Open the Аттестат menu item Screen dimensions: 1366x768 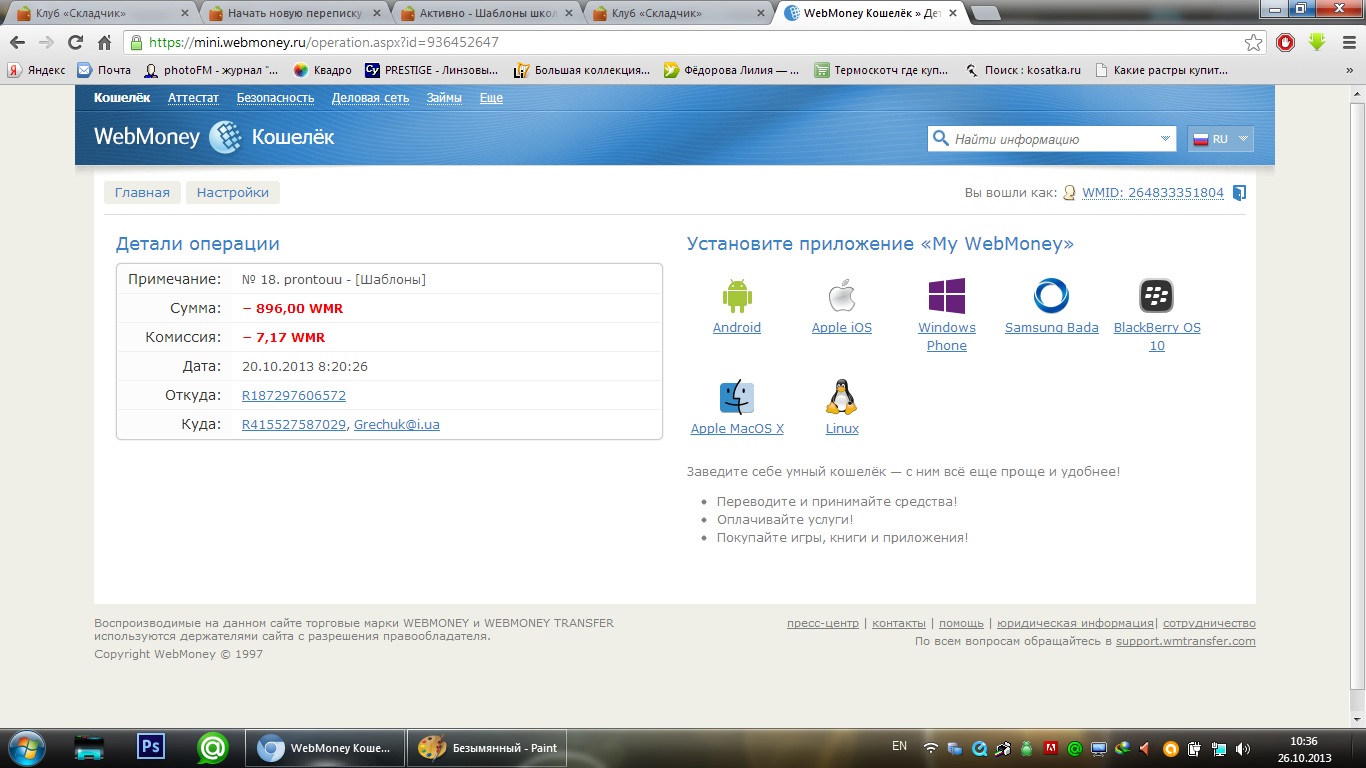(x=193, y=98)
